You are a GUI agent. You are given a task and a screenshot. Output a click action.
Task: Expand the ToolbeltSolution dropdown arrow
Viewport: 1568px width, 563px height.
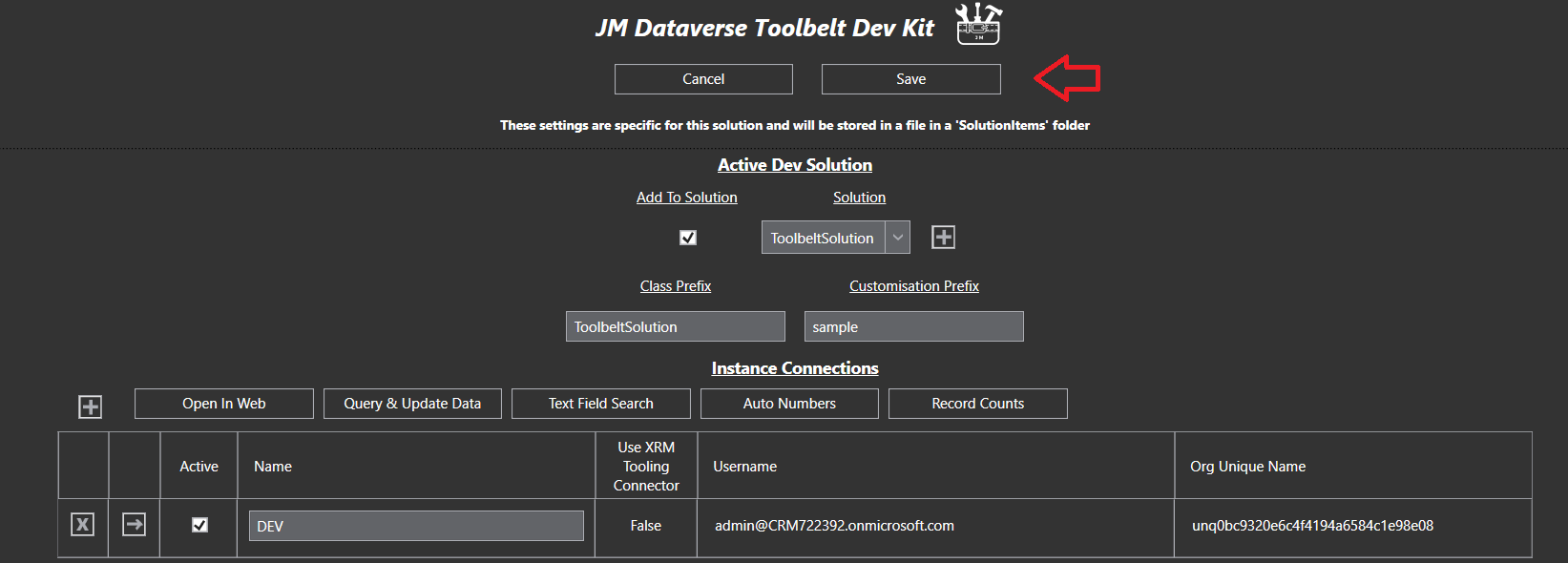(897, 238)
